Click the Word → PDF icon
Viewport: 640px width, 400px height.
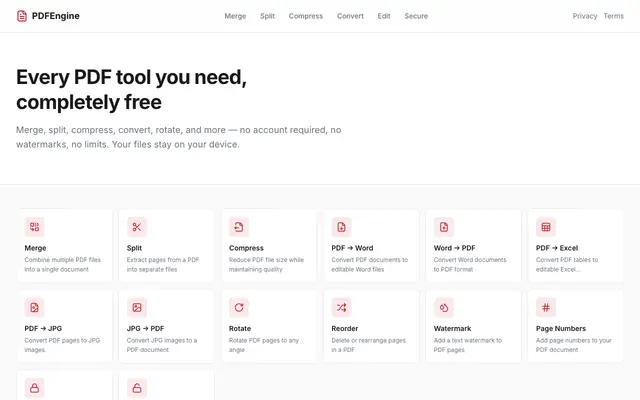pos(444,227)
